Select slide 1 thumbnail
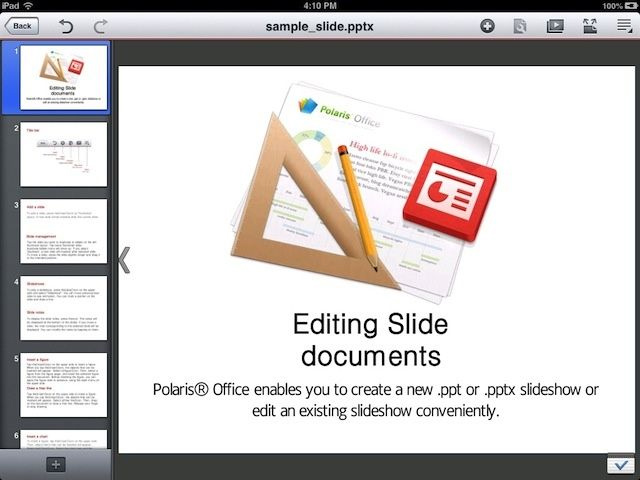The width and height of the screenshot is (640, 480). [64, 78]
